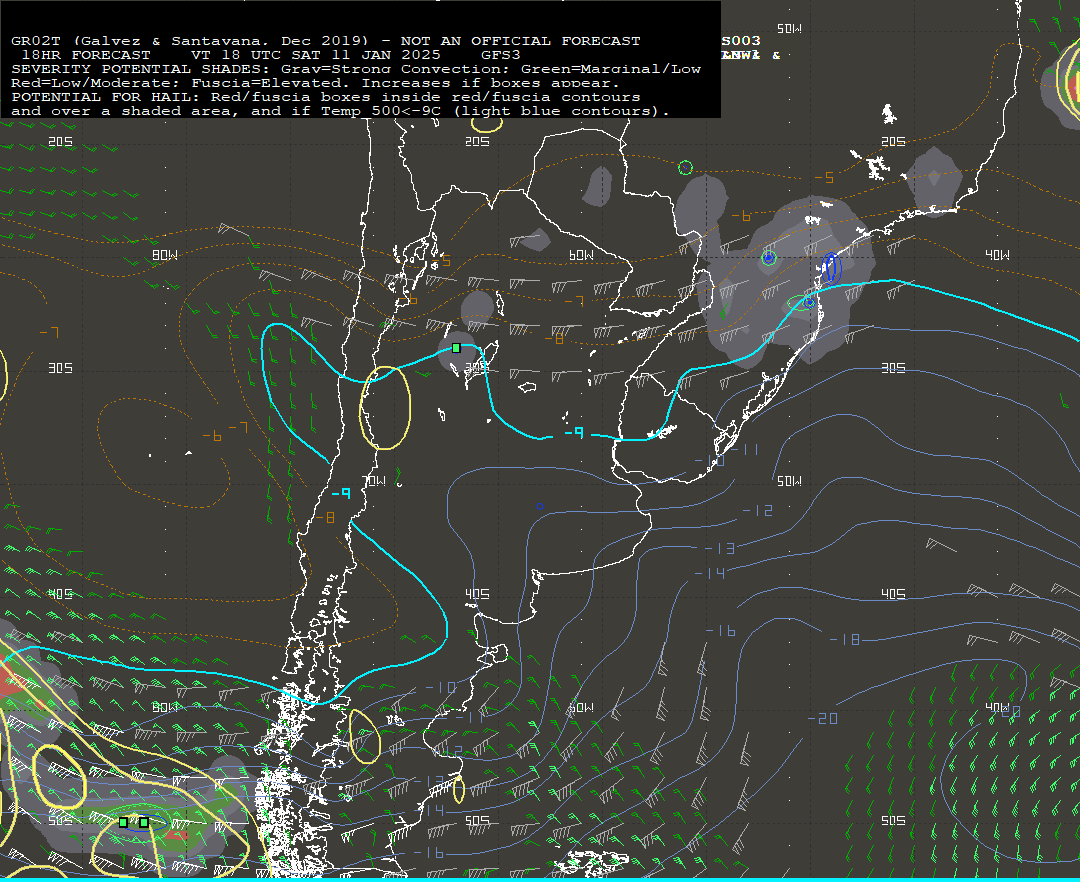Click the "-13" contour label in the Atlantic
The image size is (1080, 882).
tap(720, 549)
